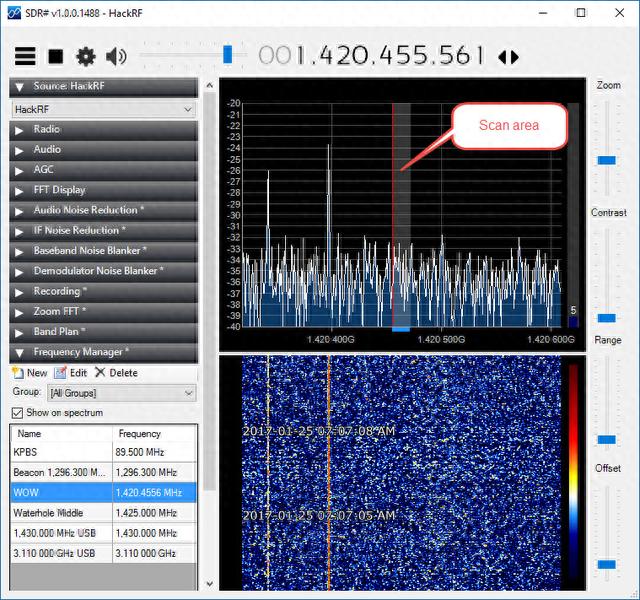This screenshot has width=640, height=600.
Task: Open the gear configuration settings
Action: pos(86,57)
